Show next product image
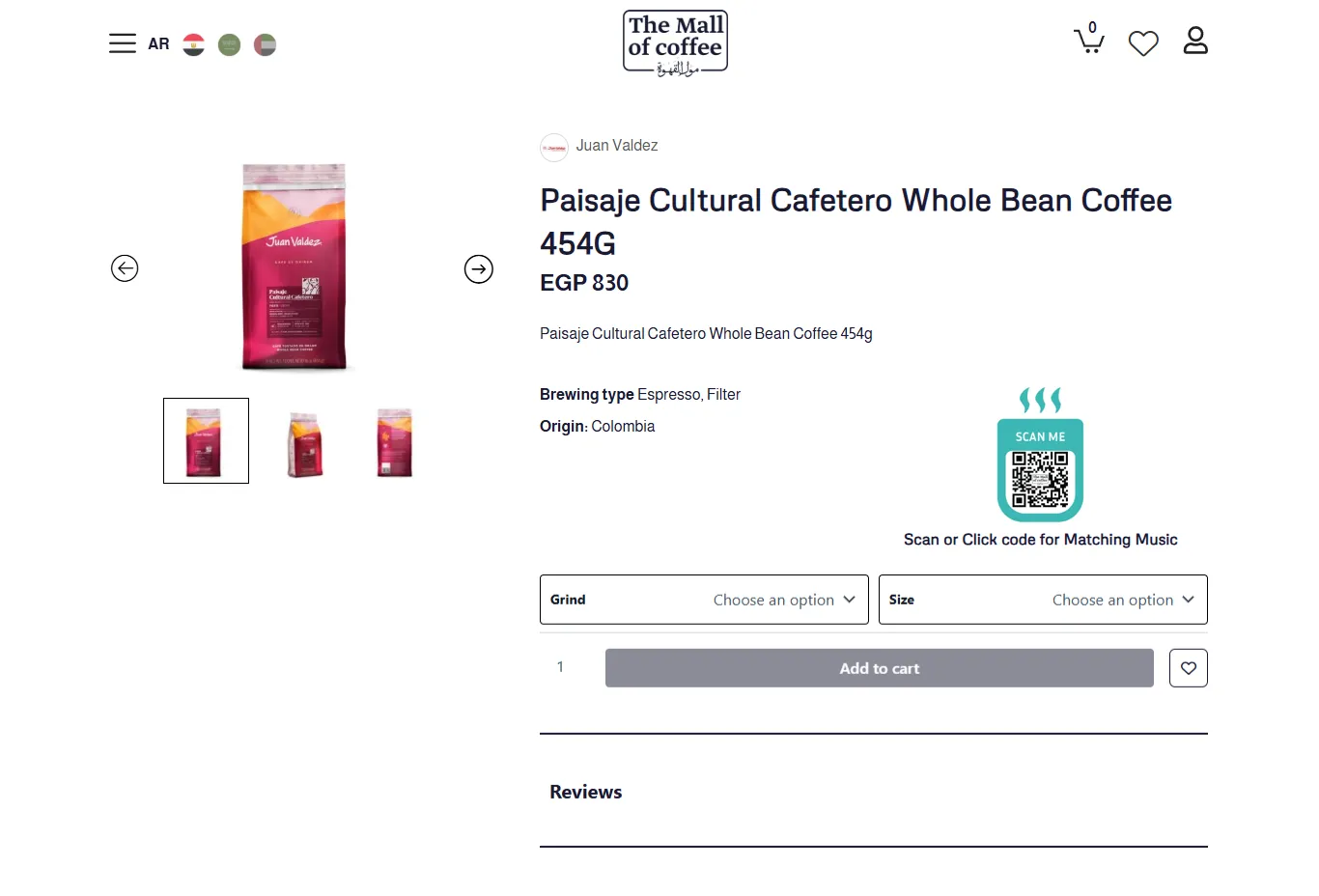 tap(479, 269)
